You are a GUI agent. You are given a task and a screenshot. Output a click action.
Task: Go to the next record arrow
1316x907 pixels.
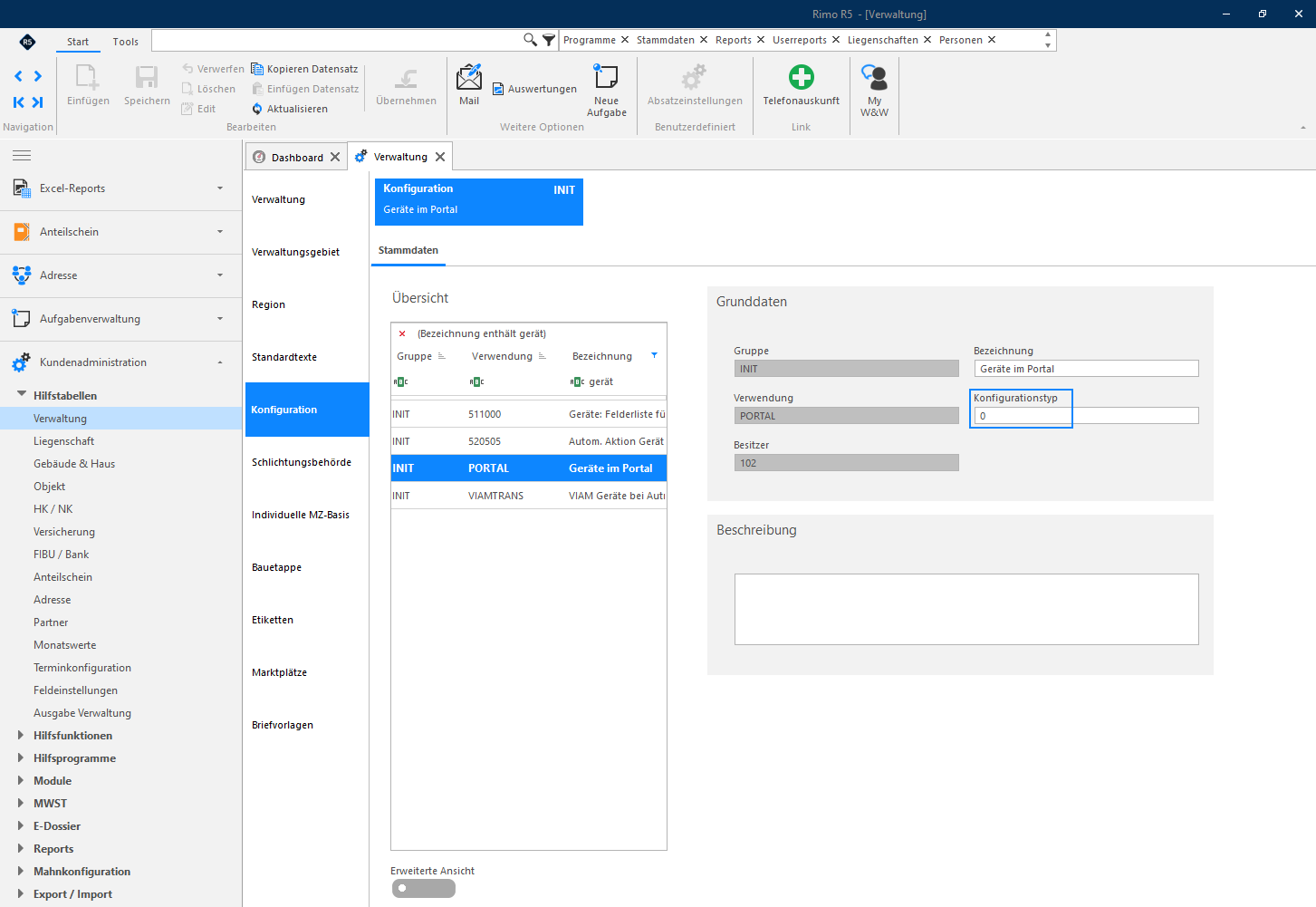click(38, 76)
